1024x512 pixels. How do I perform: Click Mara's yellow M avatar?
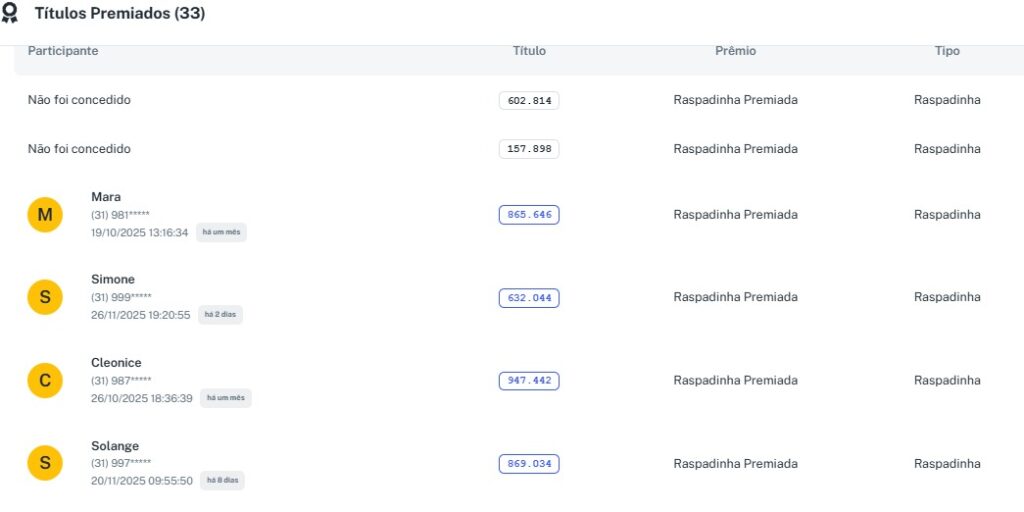click(45, 214)
